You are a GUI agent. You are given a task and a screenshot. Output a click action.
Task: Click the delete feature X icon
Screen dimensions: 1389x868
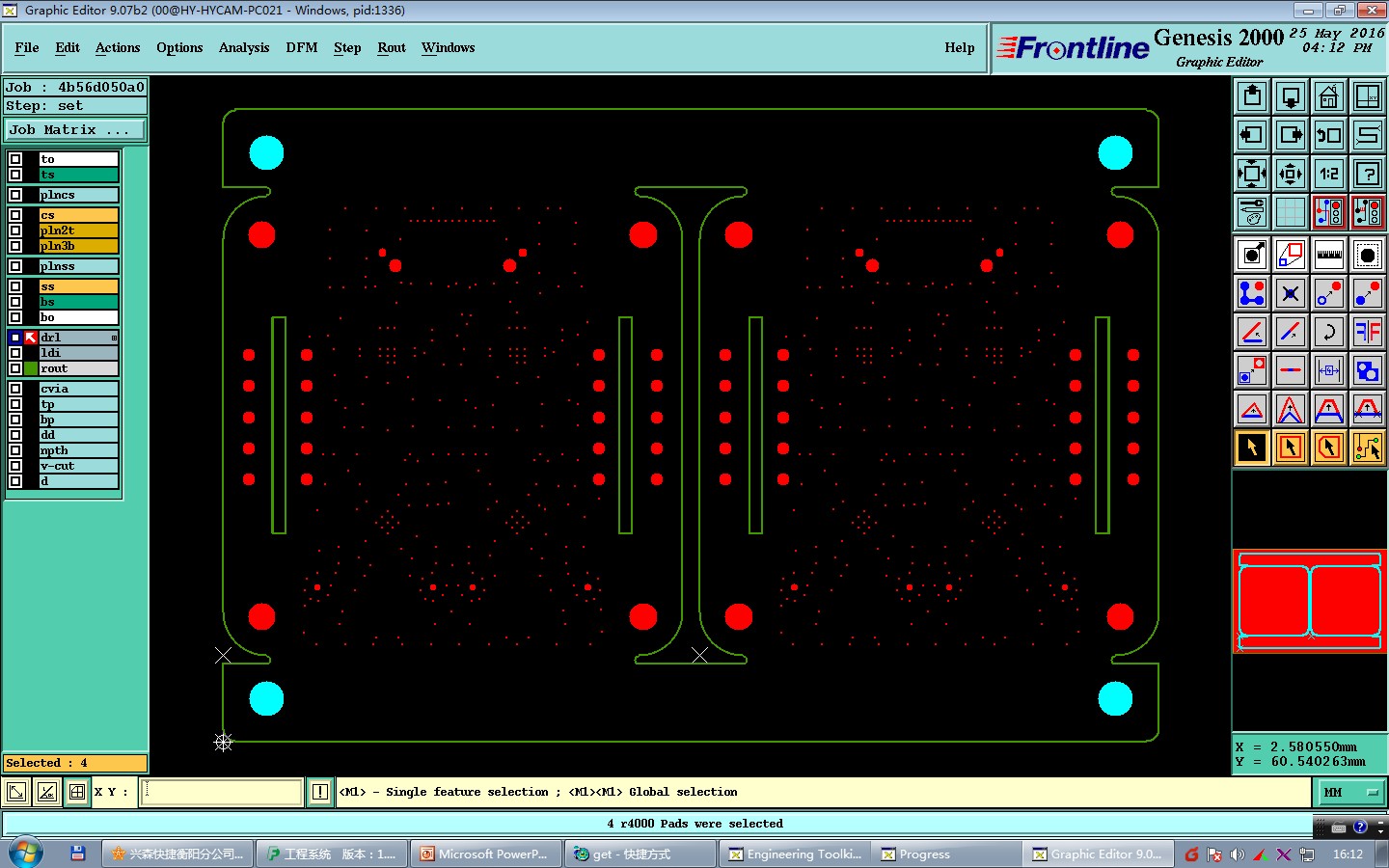pyautogui.click(x=1291, y=293)
